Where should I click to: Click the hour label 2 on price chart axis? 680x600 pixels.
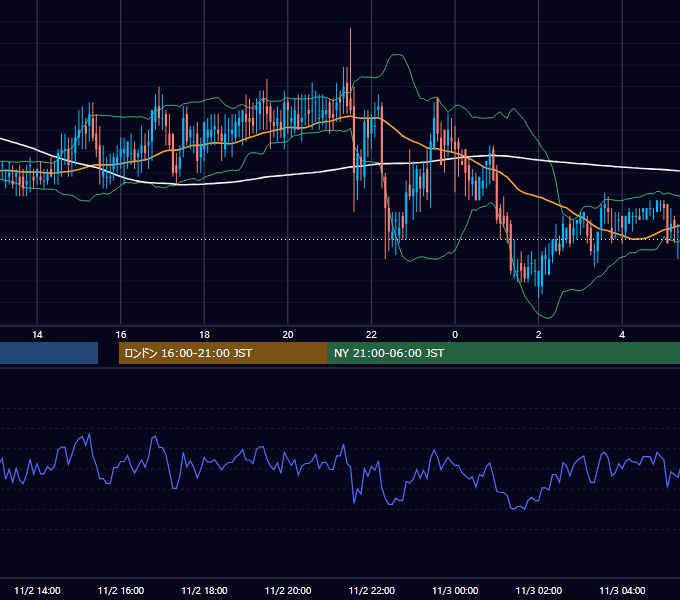(x=539, y=335)
